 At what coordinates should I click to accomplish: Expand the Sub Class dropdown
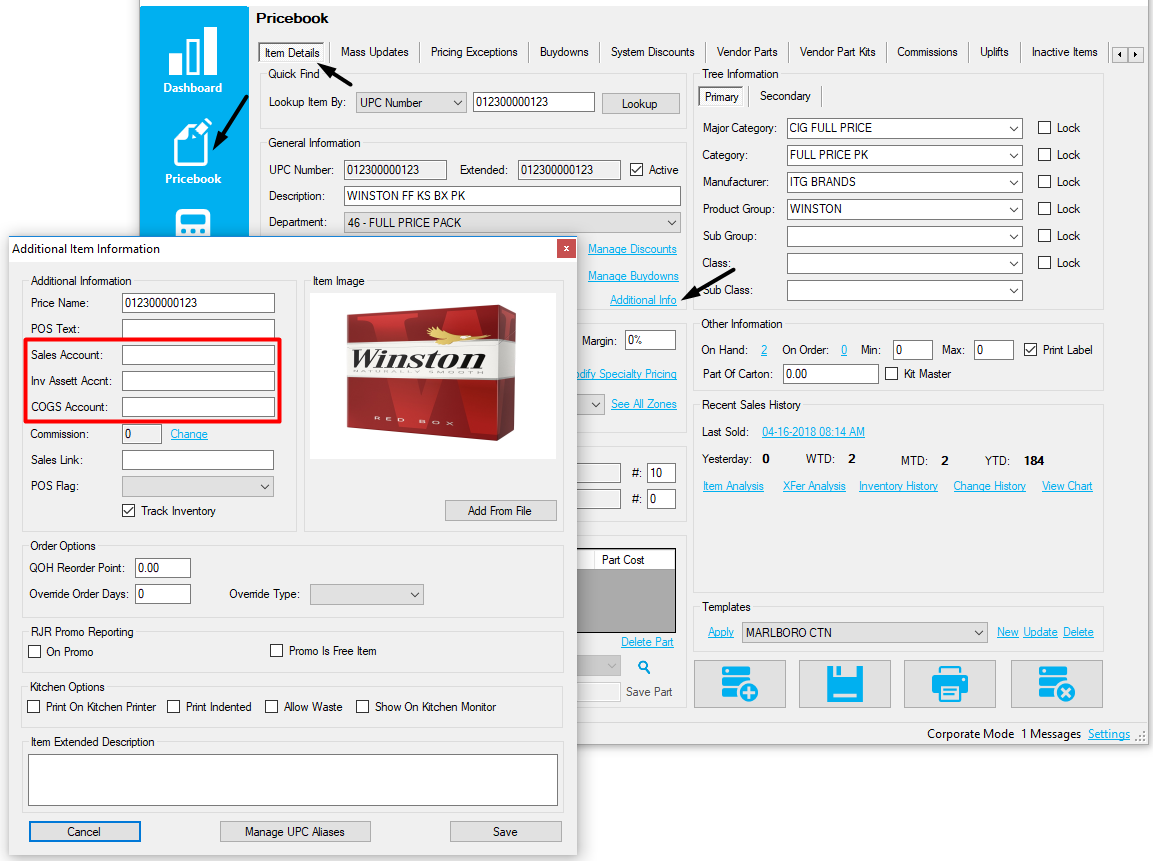(x=904, y=290)
